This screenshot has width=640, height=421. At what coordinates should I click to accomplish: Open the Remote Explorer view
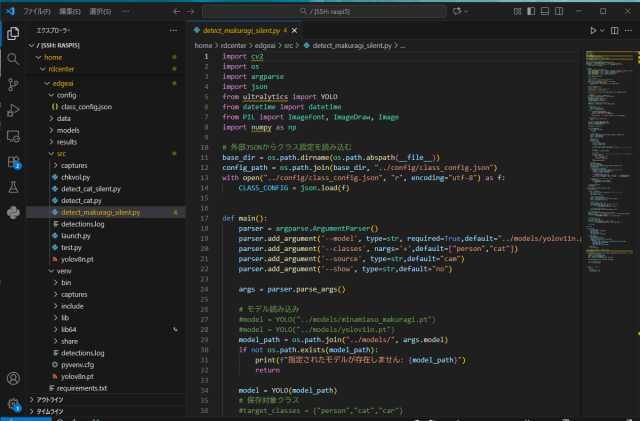pyautogui.click(x=13, y=135)
